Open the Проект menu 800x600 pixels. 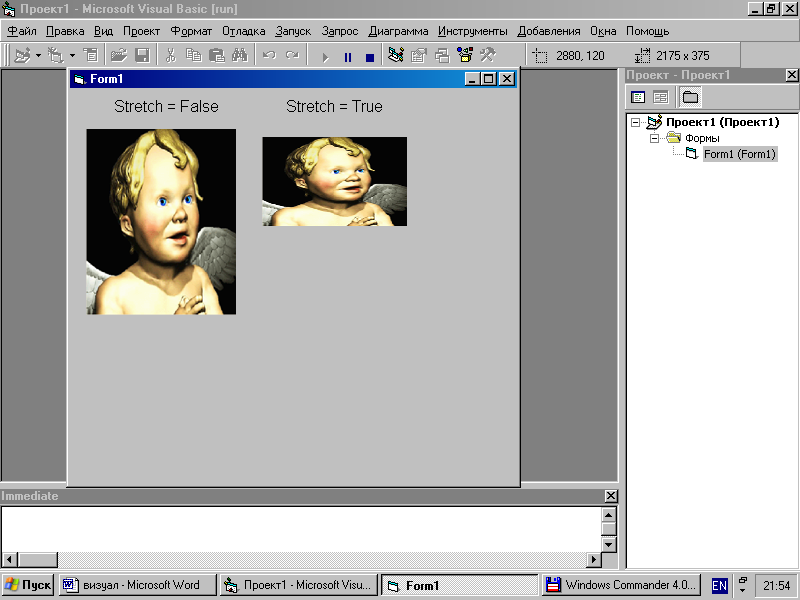141,31
